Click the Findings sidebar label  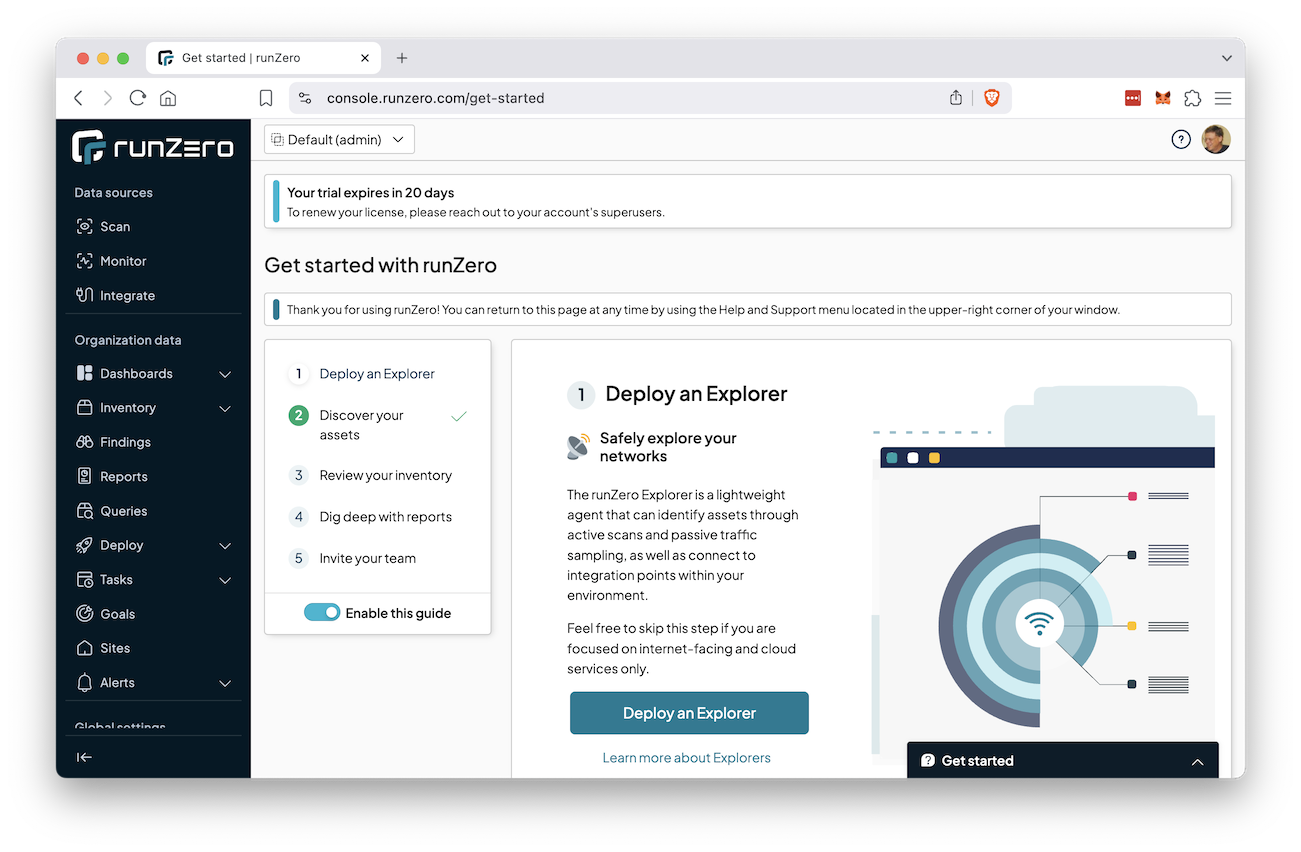[x=125, y=442]
